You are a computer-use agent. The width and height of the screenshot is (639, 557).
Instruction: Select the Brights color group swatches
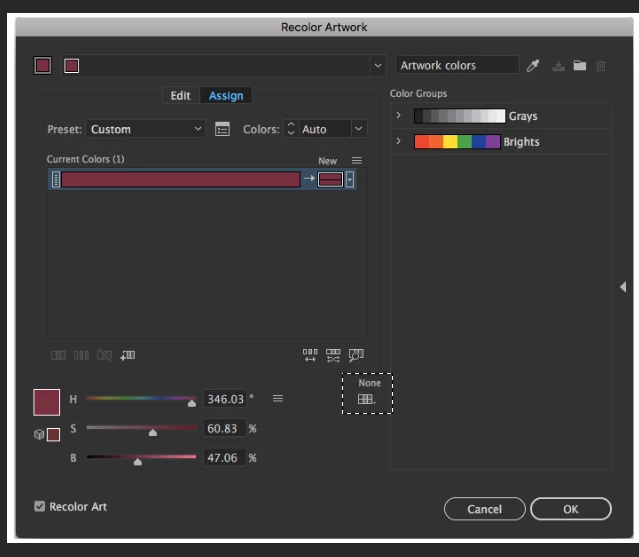tap(457, 141)
